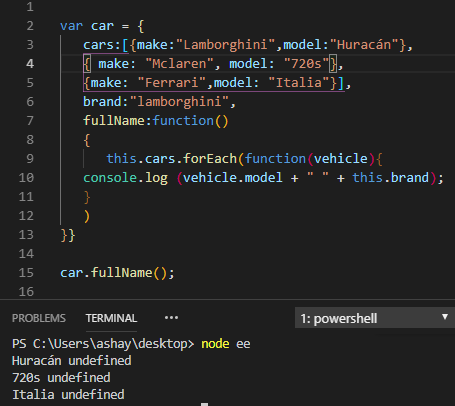Click 'console' on line 10

110,178
